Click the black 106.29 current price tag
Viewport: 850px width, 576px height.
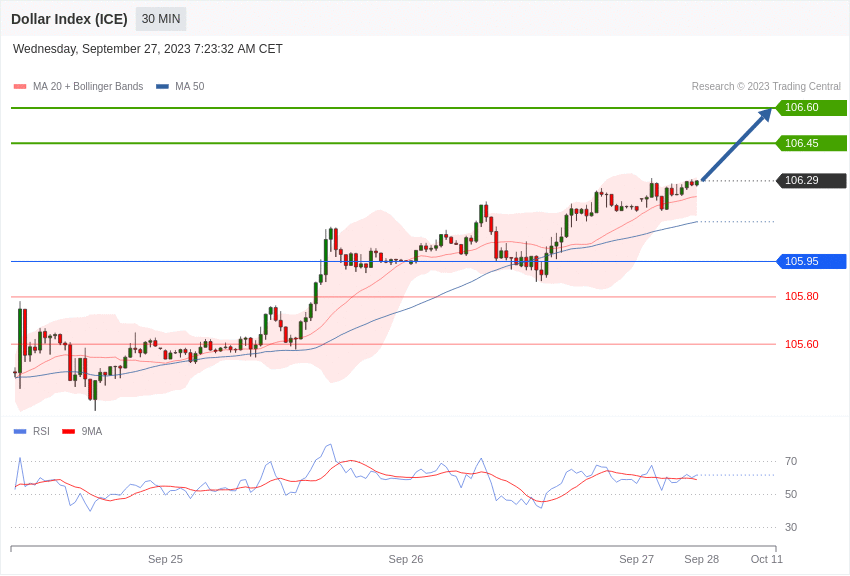point(811,181)
